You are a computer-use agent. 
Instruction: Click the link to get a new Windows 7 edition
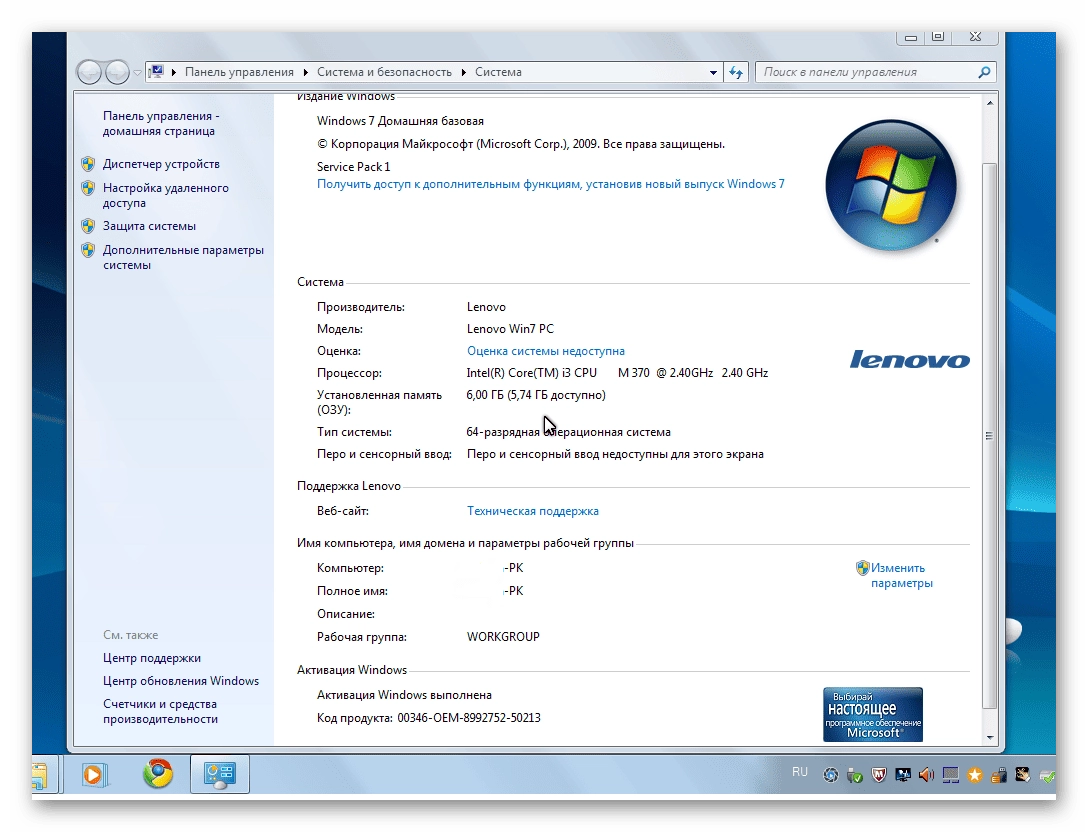click(x=550, y=184)
